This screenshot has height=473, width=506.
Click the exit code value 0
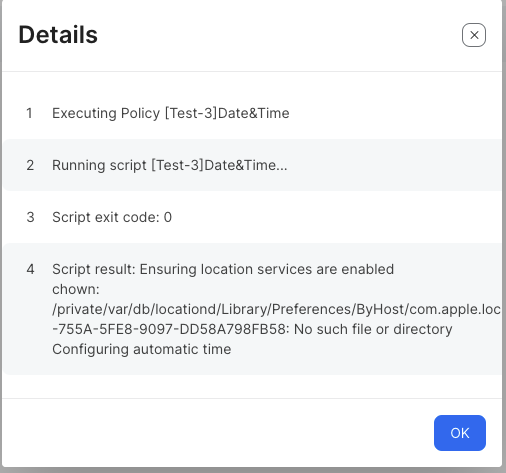click(168, 217)
